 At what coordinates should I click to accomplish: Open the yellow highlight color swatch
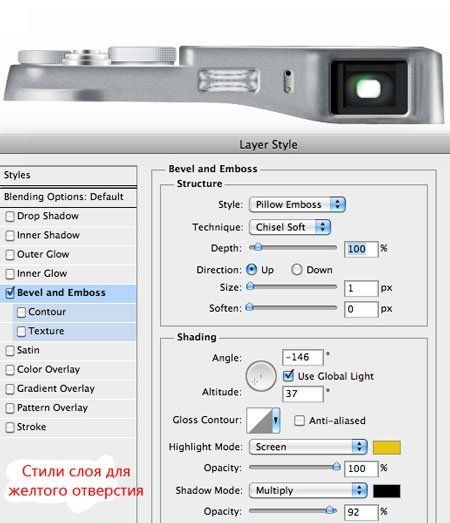tap(387, 448)
